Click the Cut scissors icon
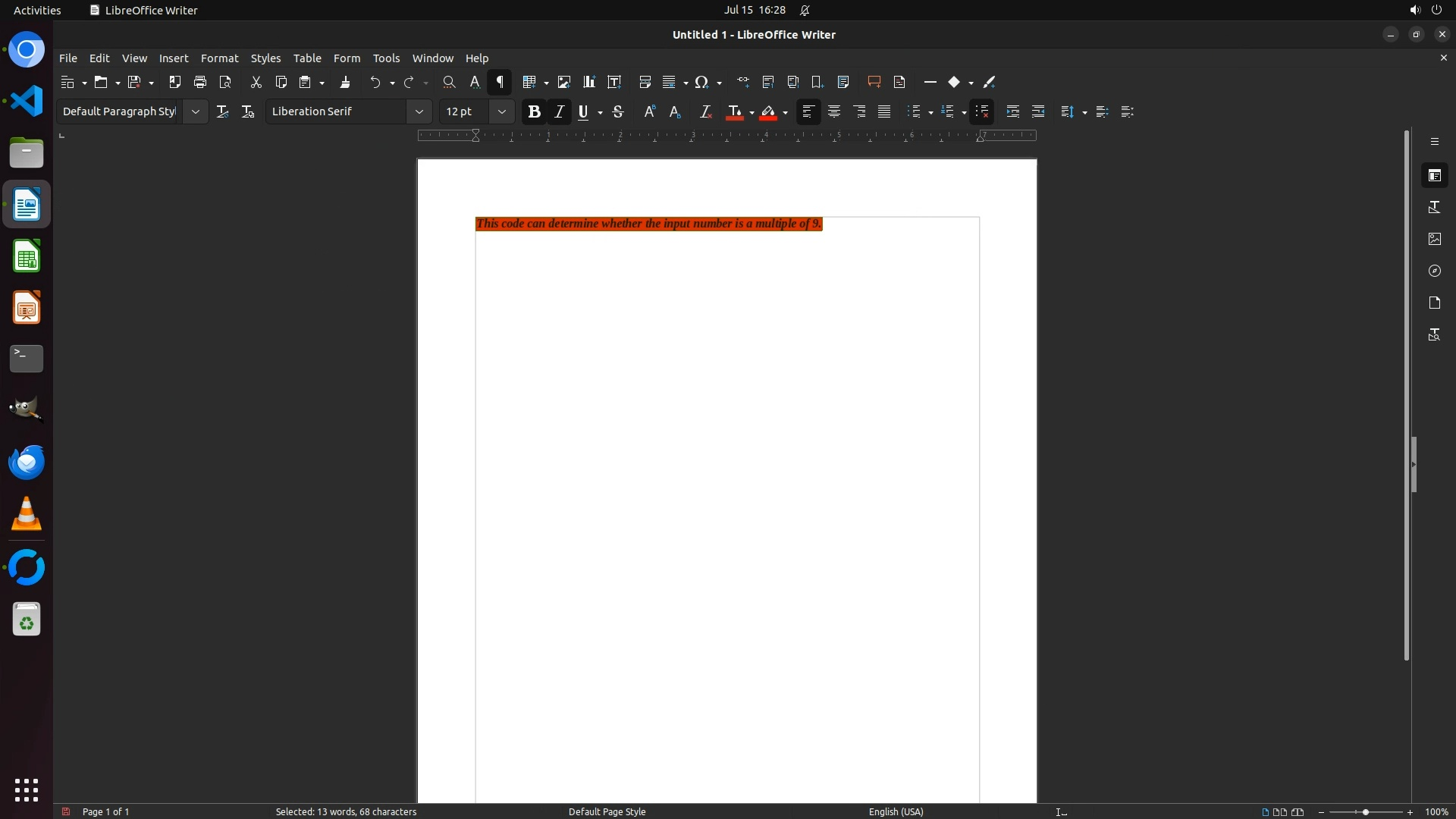Viewport: 1456px width, 819px height. (256, 82)
